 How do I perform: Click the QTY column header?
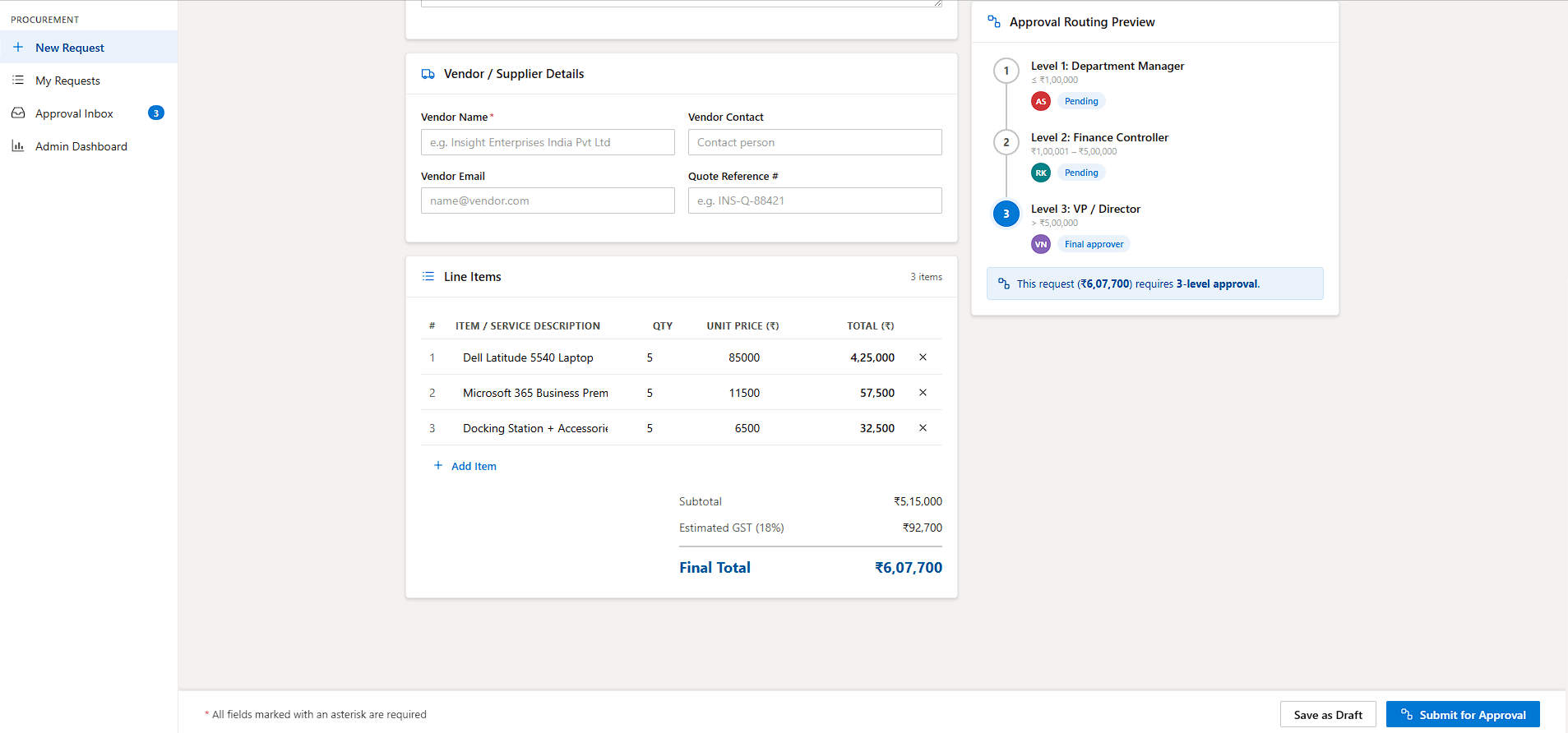[663, 326]
